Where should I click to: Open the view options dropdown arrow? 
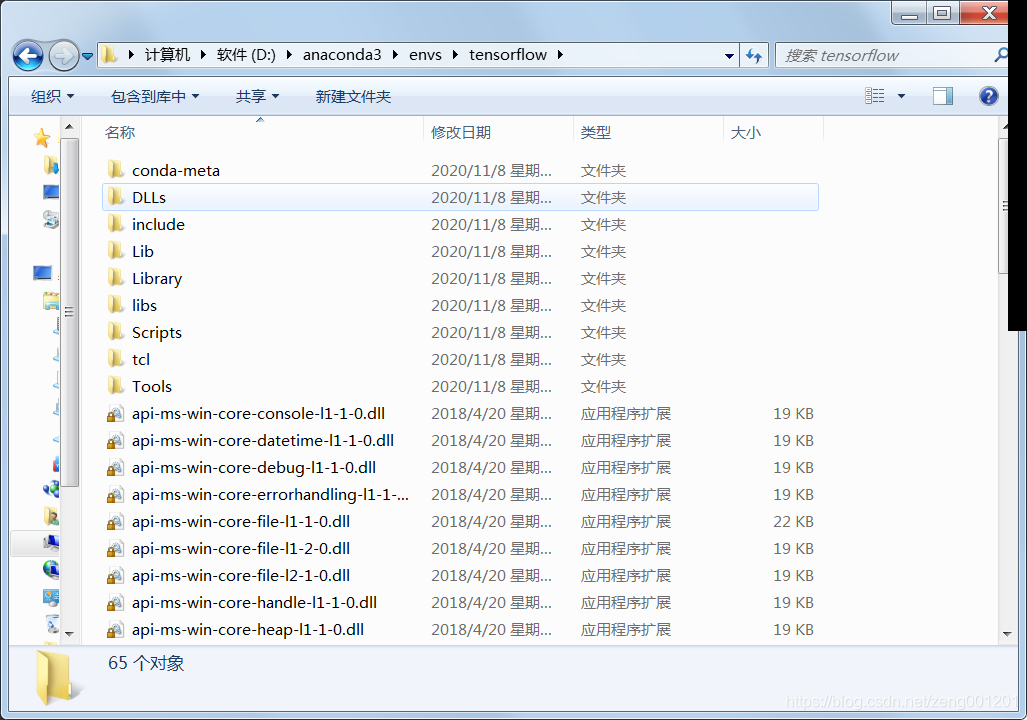(901, 96)
